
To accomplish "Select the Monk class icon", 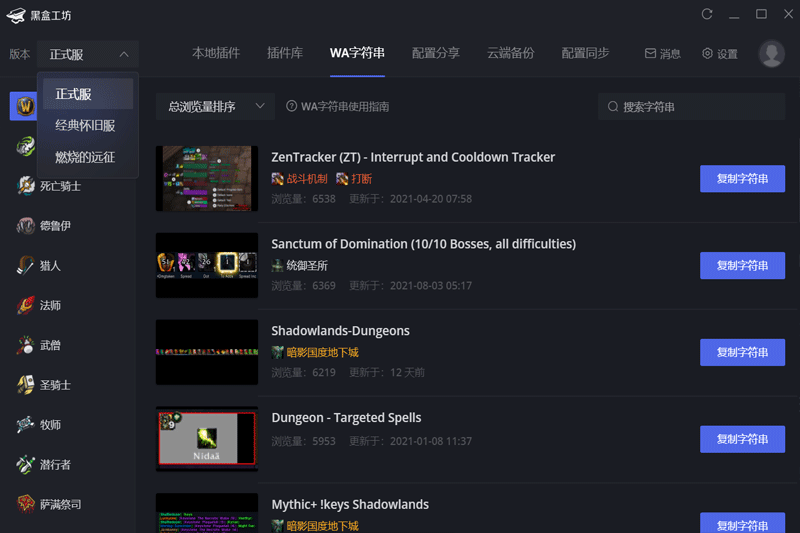I will (x=26, y=346).
